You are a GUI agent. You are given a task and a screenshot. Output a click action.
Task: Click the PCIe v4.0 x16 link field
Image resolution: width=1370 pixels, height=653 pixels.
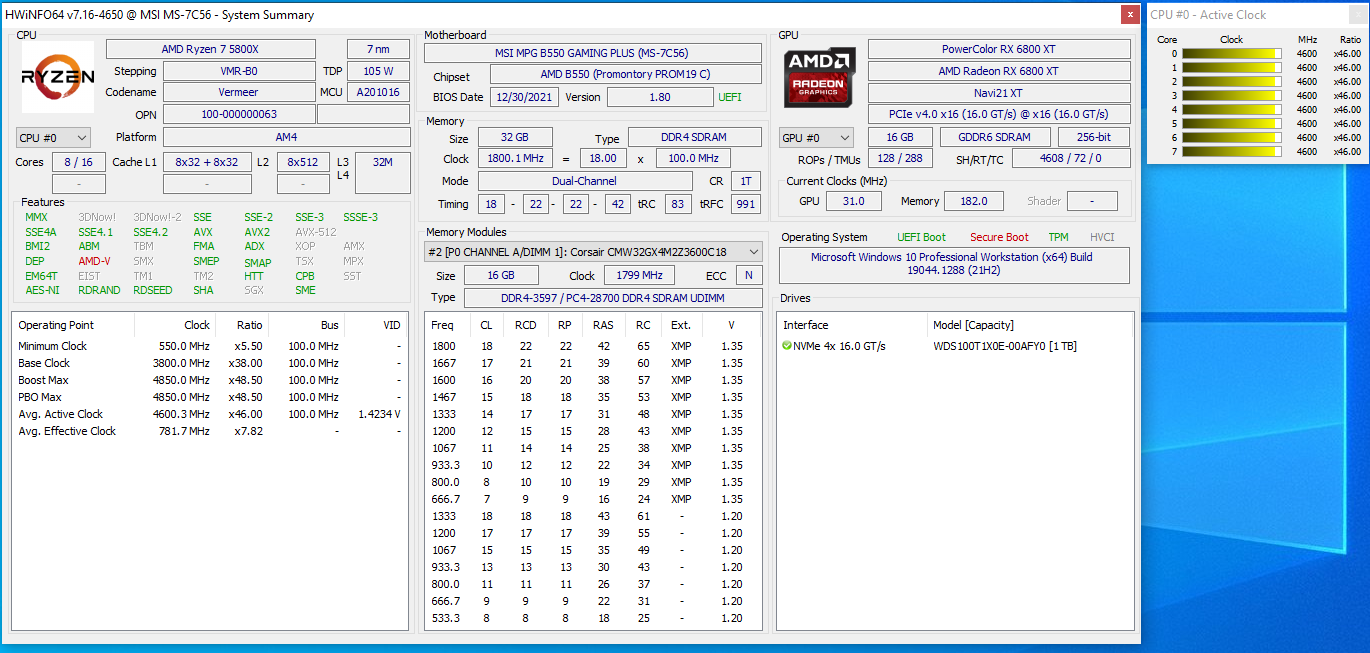[999, 115]
